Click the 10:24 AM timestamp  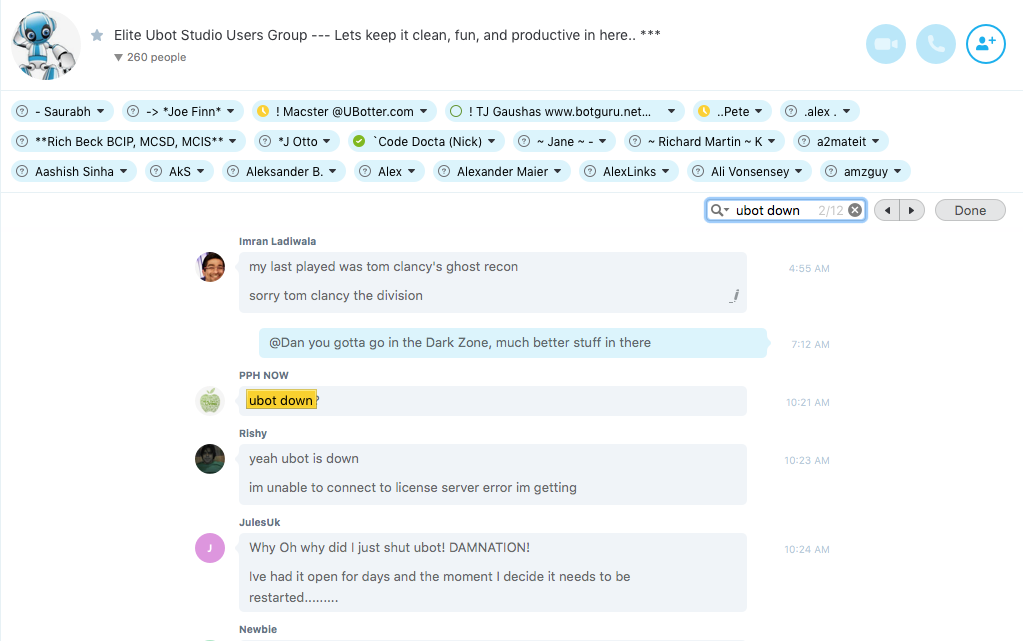coord(807,550)
